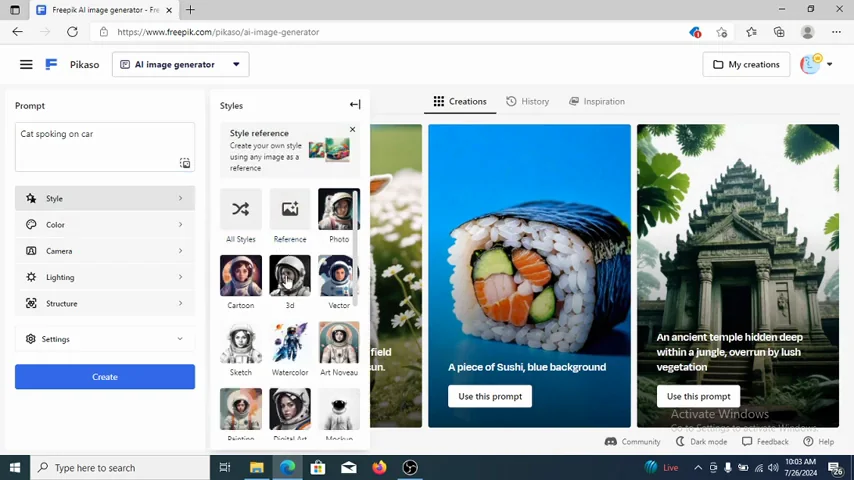
Task: Open the Help link
Action: (x=819, y=441)
